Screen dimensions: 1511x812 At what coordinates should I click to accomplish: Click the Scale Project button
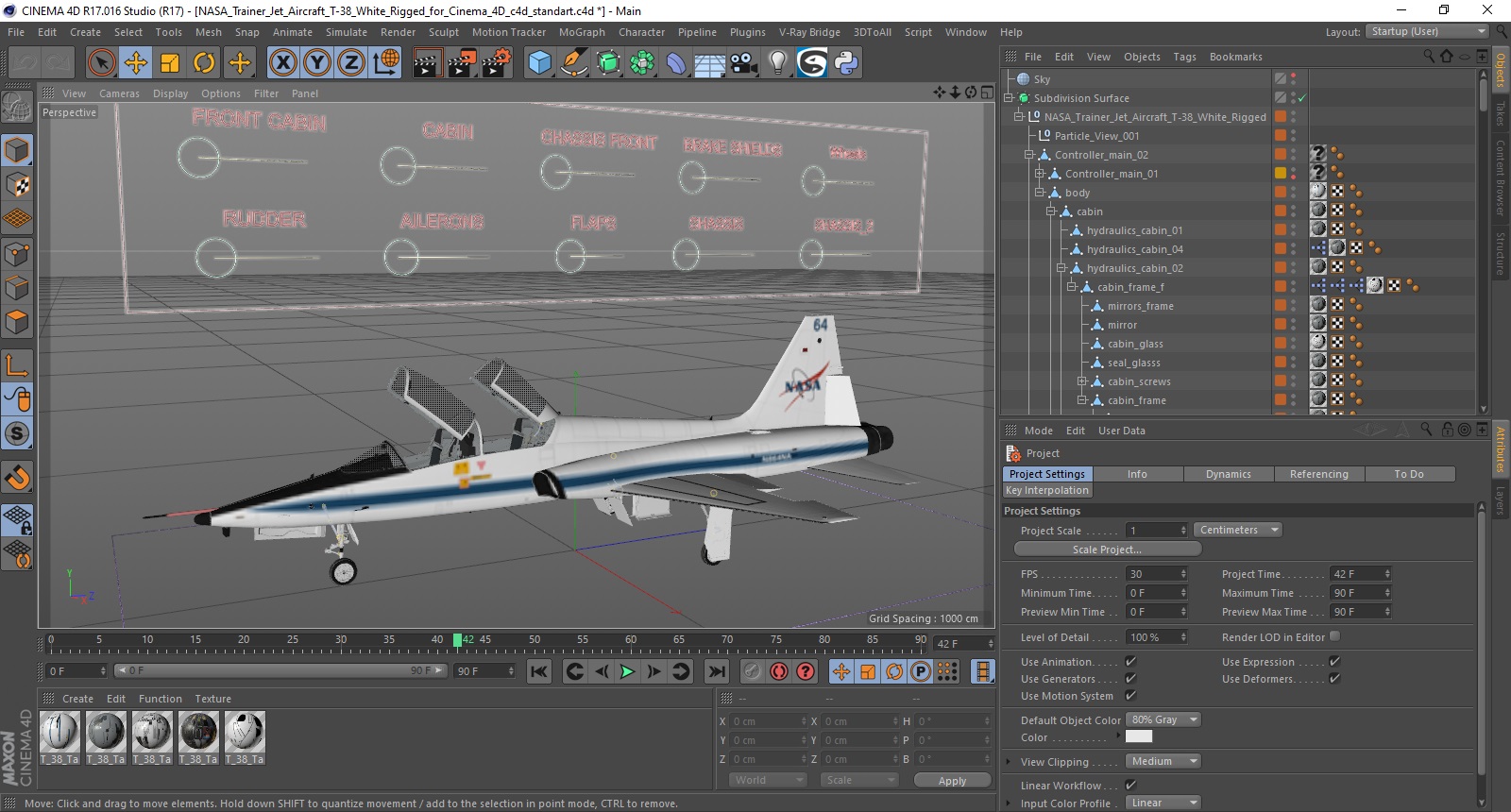1107,550
